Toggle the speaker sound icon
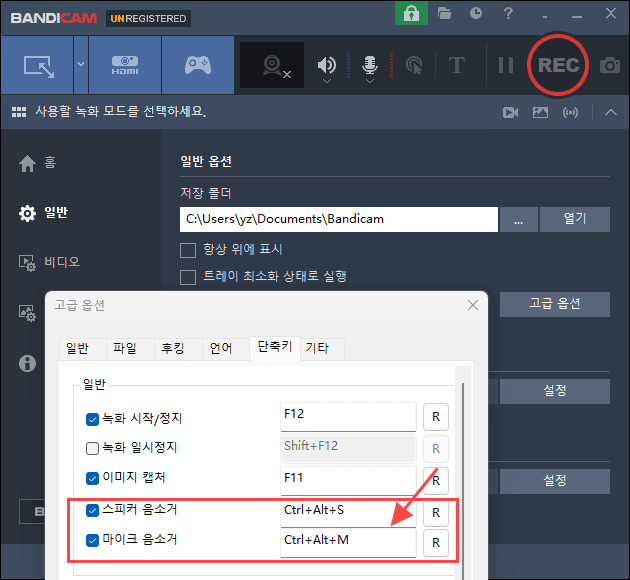 click(x=327, y=64)
